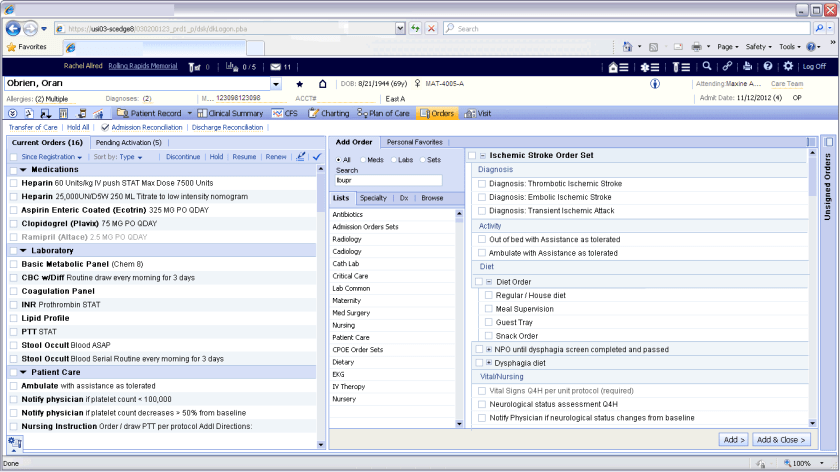The height and width of the screenshot is (472, 840).
Task: Switch to the Pending Activation tab
Action: [x=128, y=142]
